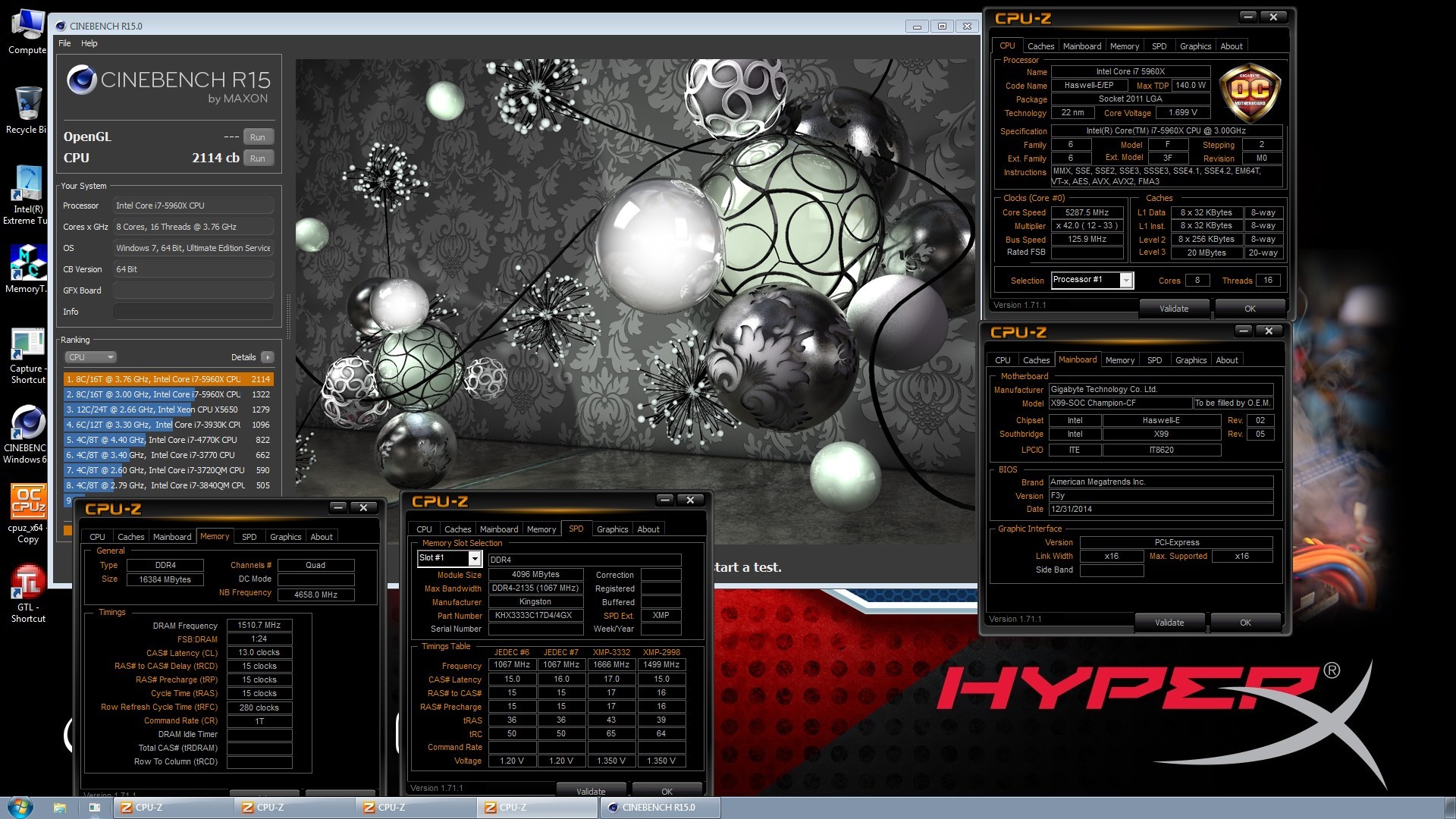Click the XMP-3332 timings column header

pyautogui.click(x=611, y=652)
